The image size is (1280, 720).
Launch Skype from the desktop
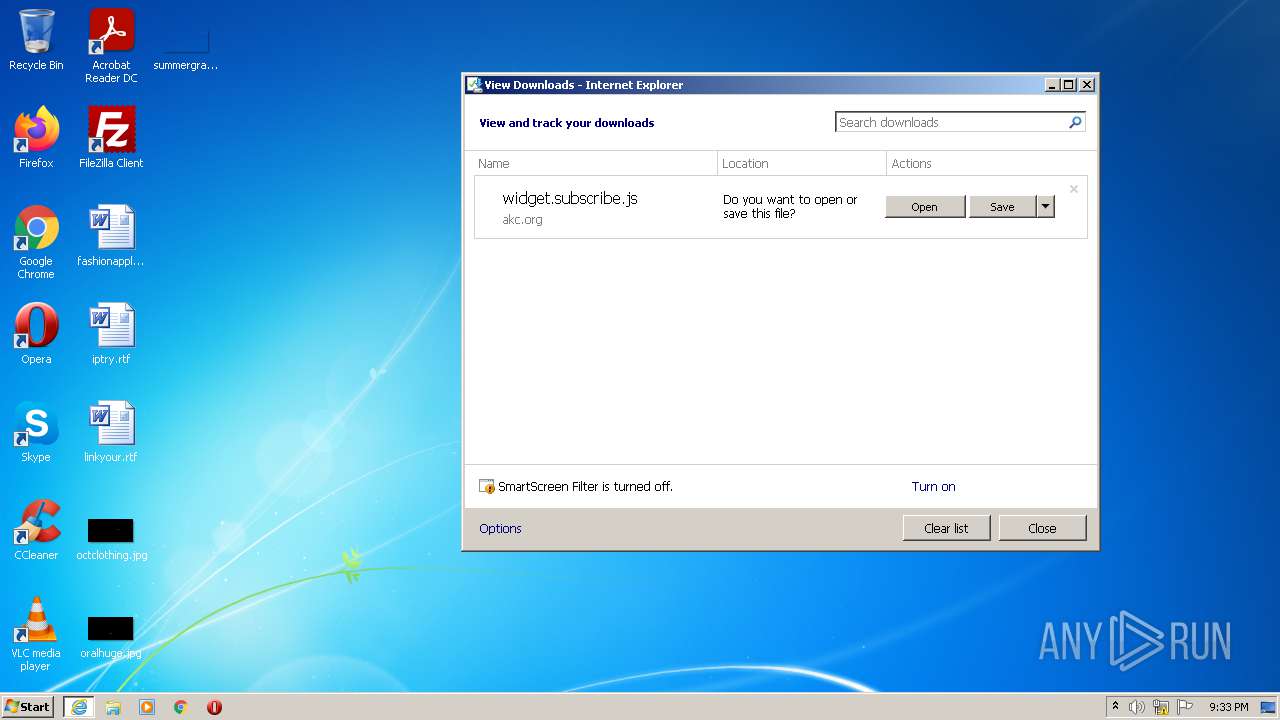tap(36, 432)
